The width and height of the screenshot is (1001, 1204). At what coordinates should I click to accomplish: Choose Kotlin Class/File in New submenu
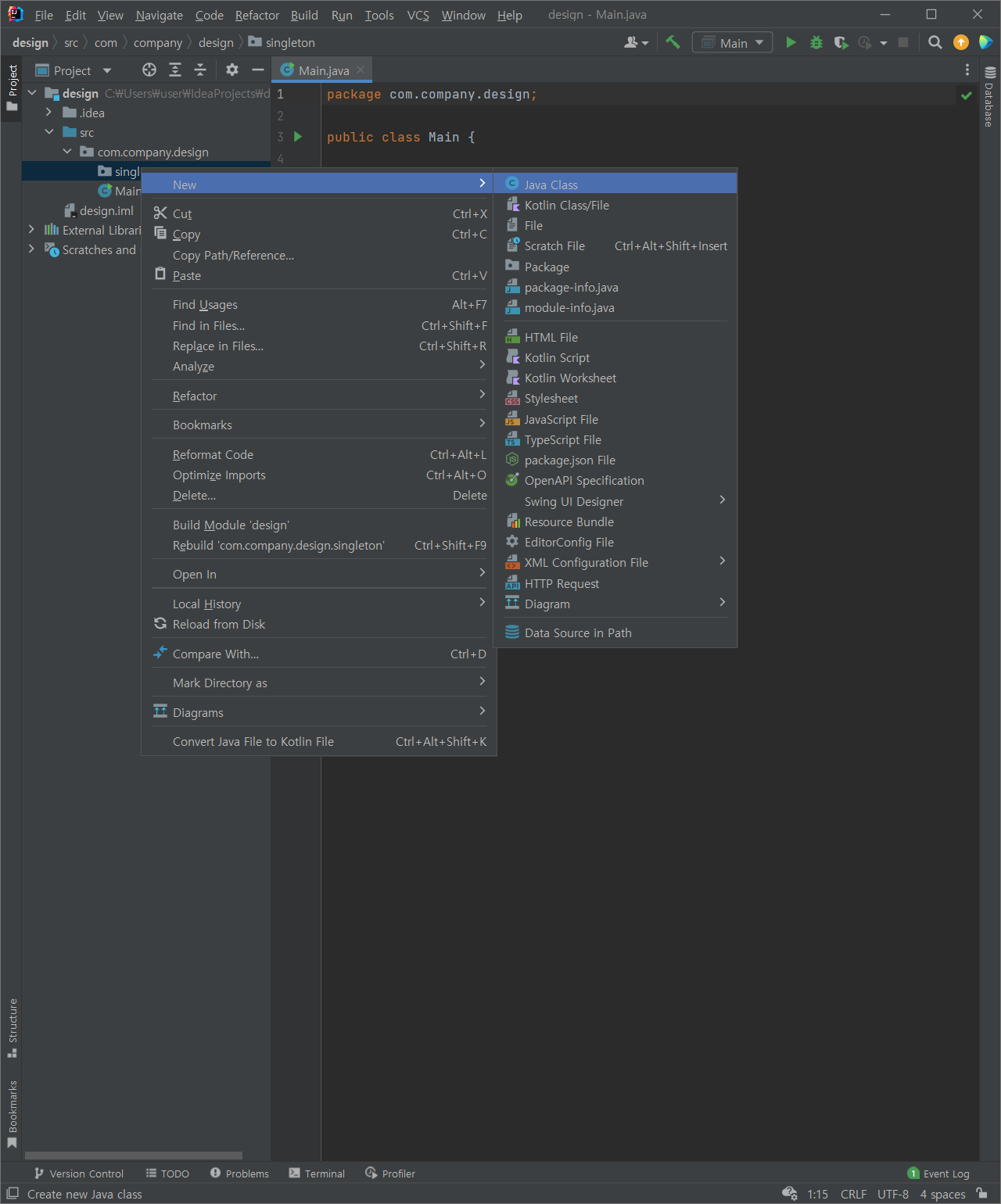click(615, 205)
